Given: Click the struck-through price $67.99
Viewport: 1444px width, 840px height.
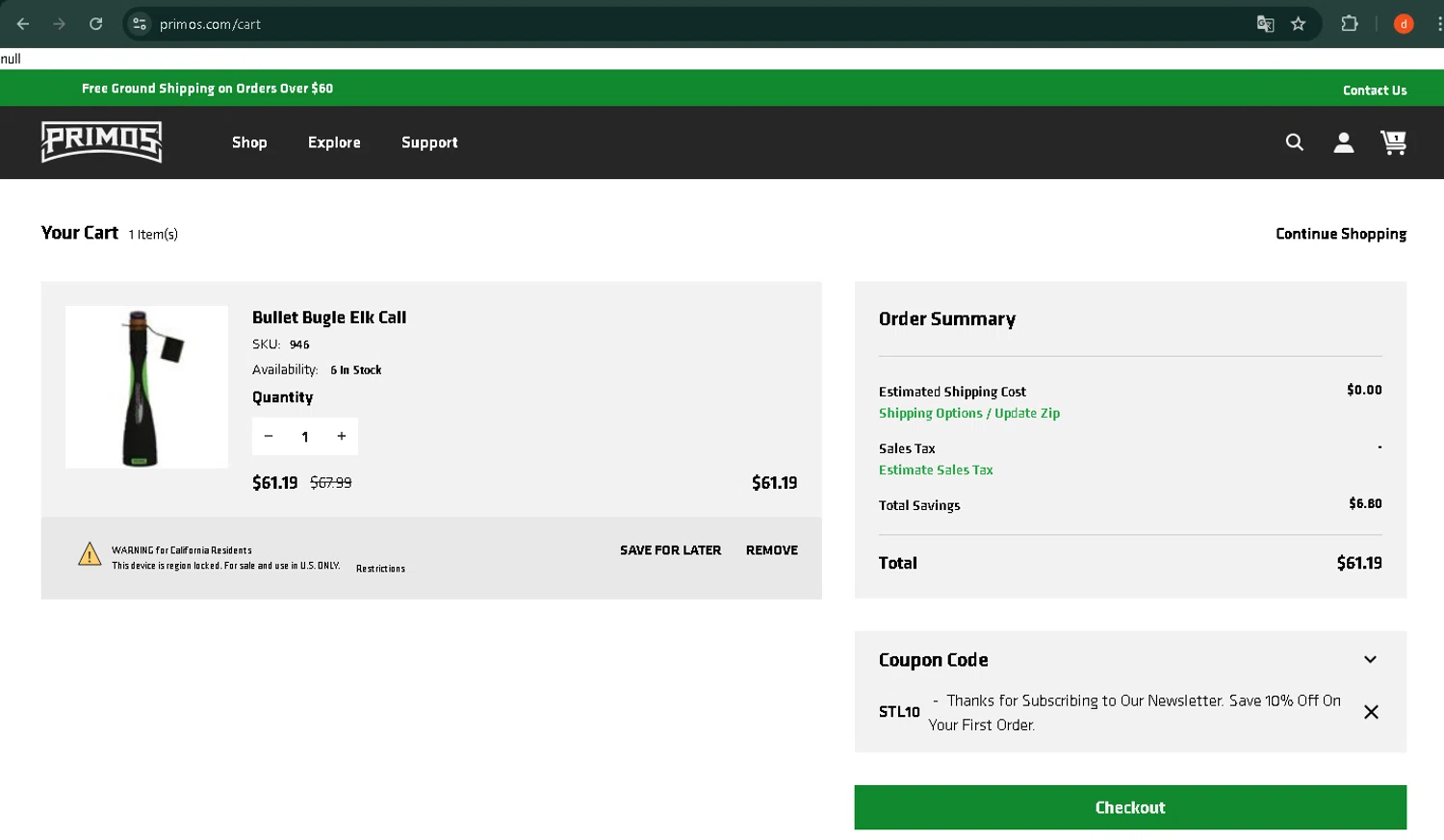Looking at the screenshot, I should pos(331,483).
